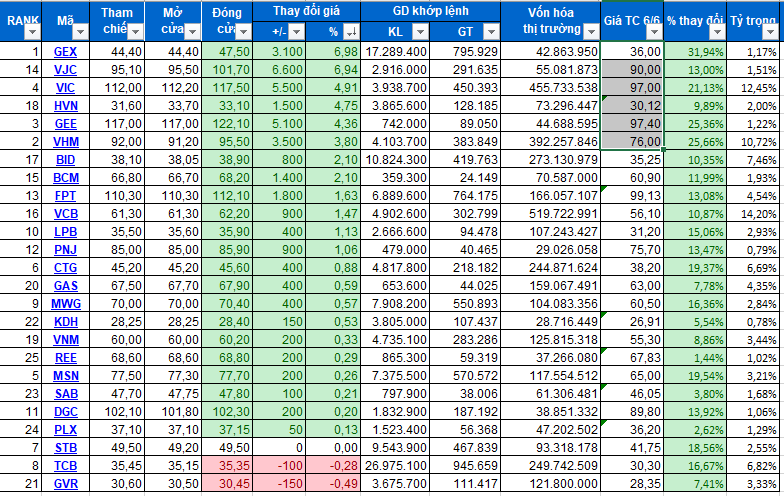Open the LPB stock link
The height and width of the screenshot is (496, 784).
[x=66, y=232]
